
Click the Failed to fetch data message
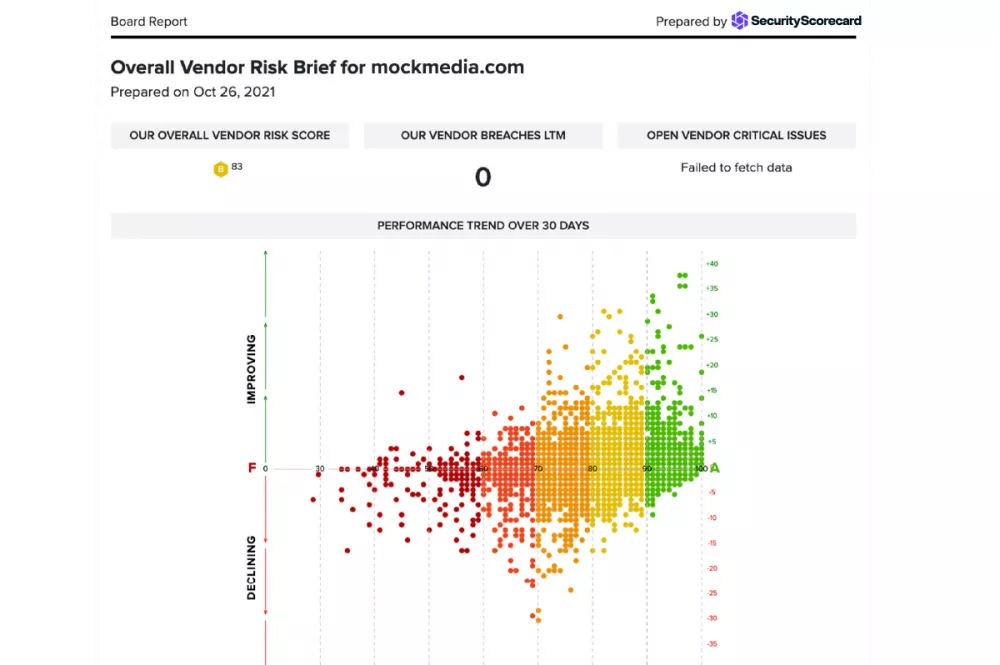point(736,168)
